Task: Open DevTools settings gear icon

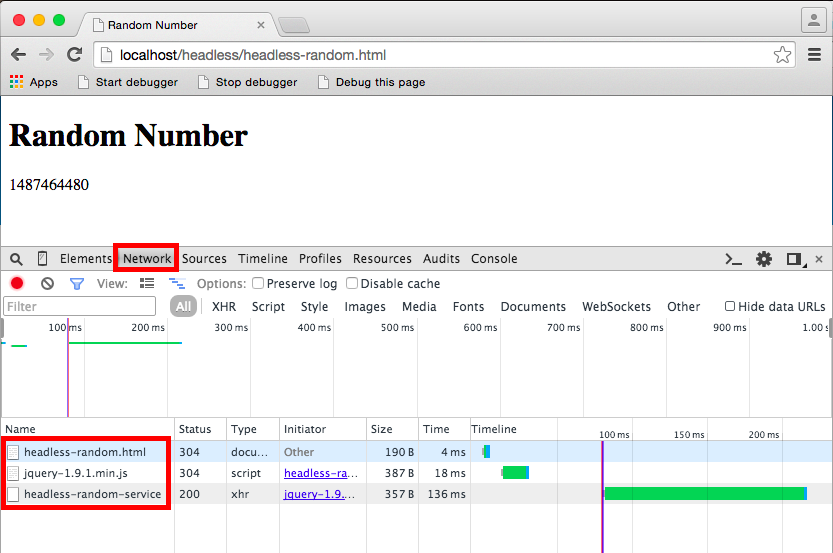Action: (x=764, y=259)
